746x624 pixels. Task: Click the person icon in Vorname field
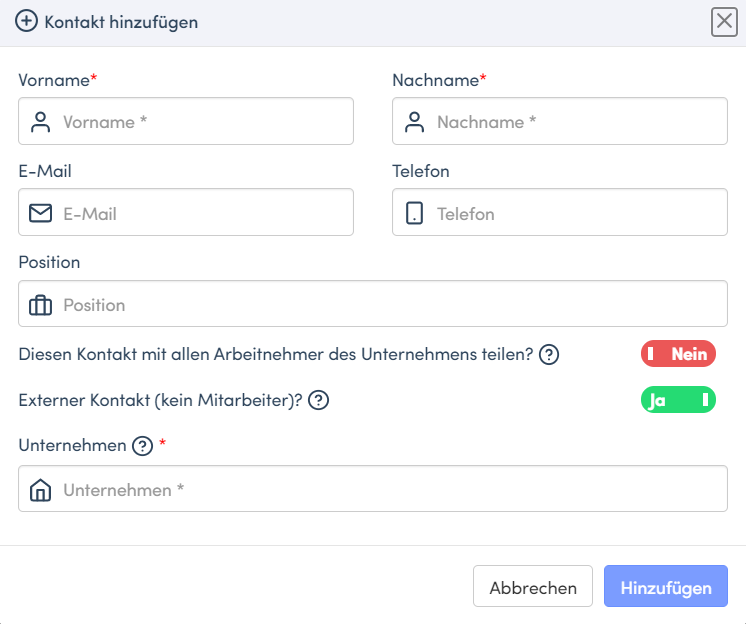tap(40, 122)
